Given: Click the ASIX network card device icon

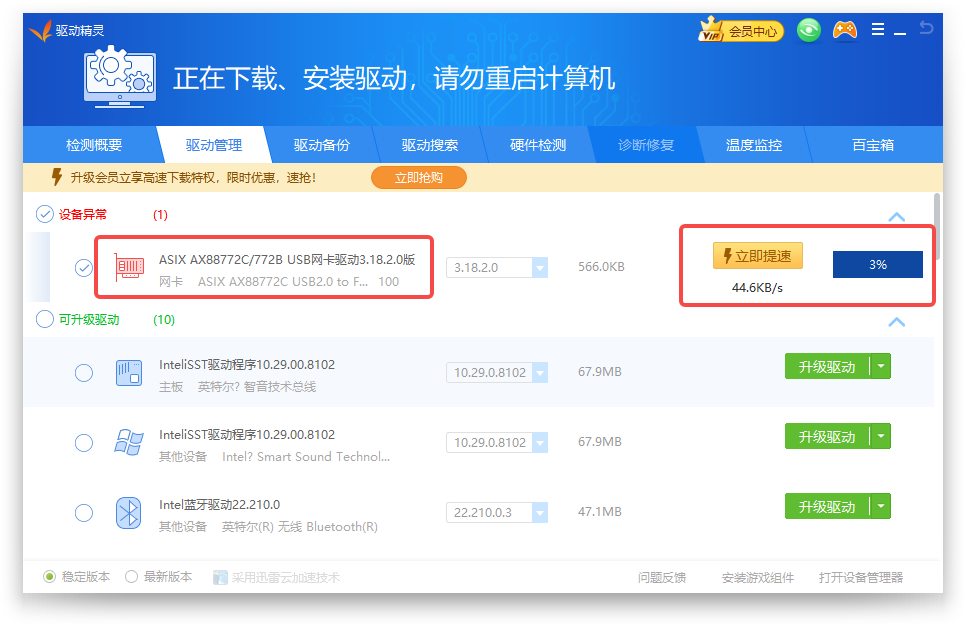Looking at the screenshot, I should [x=129, y=267].
